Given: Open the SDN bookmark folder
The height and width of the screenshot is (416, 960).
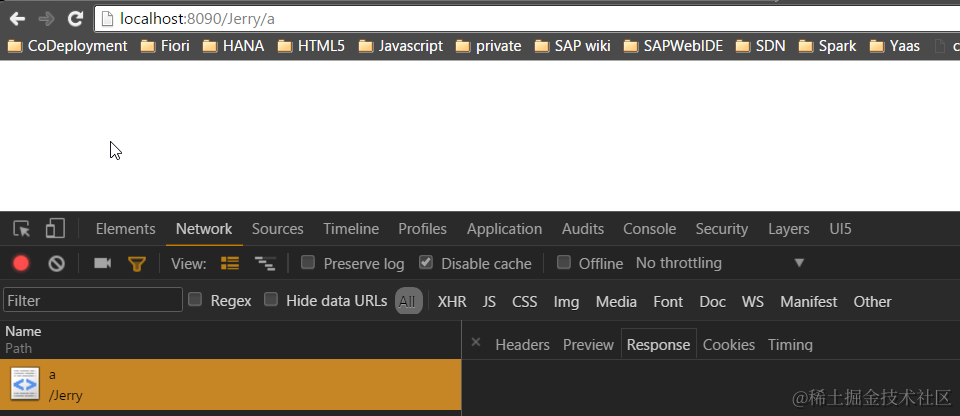Looking at the screenshot, I should pos(760,46).
